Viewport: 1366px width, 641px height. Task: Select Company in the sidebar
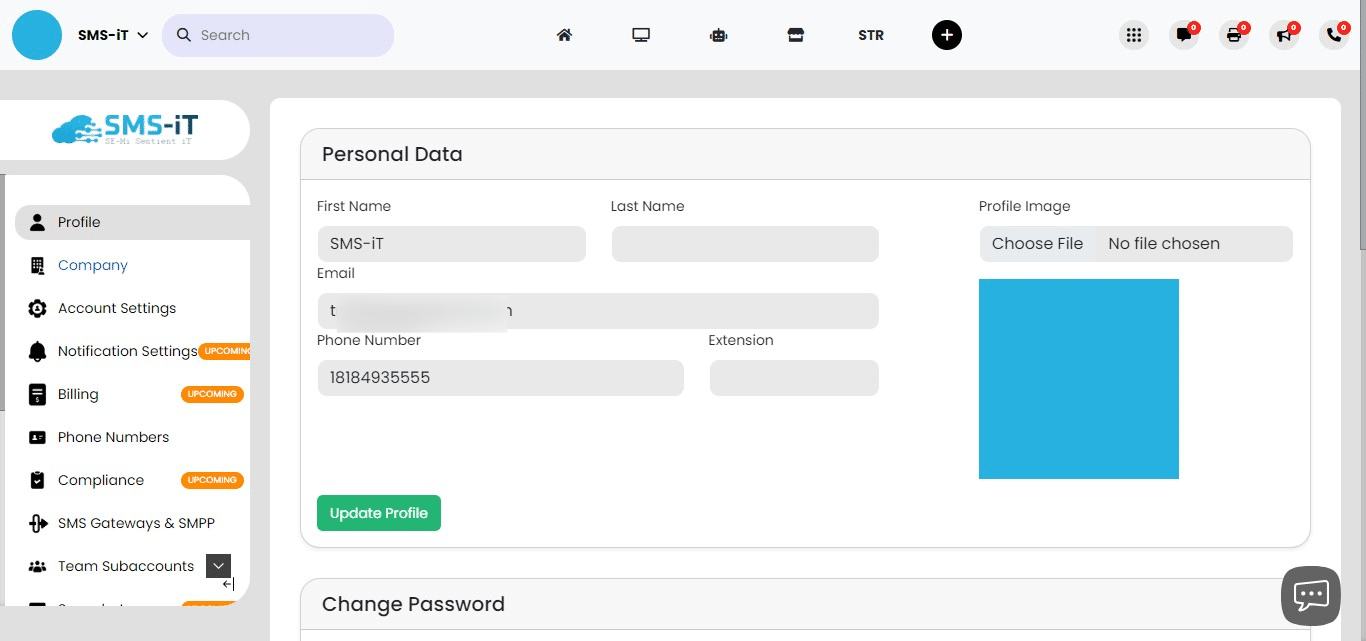pos(92,265)
